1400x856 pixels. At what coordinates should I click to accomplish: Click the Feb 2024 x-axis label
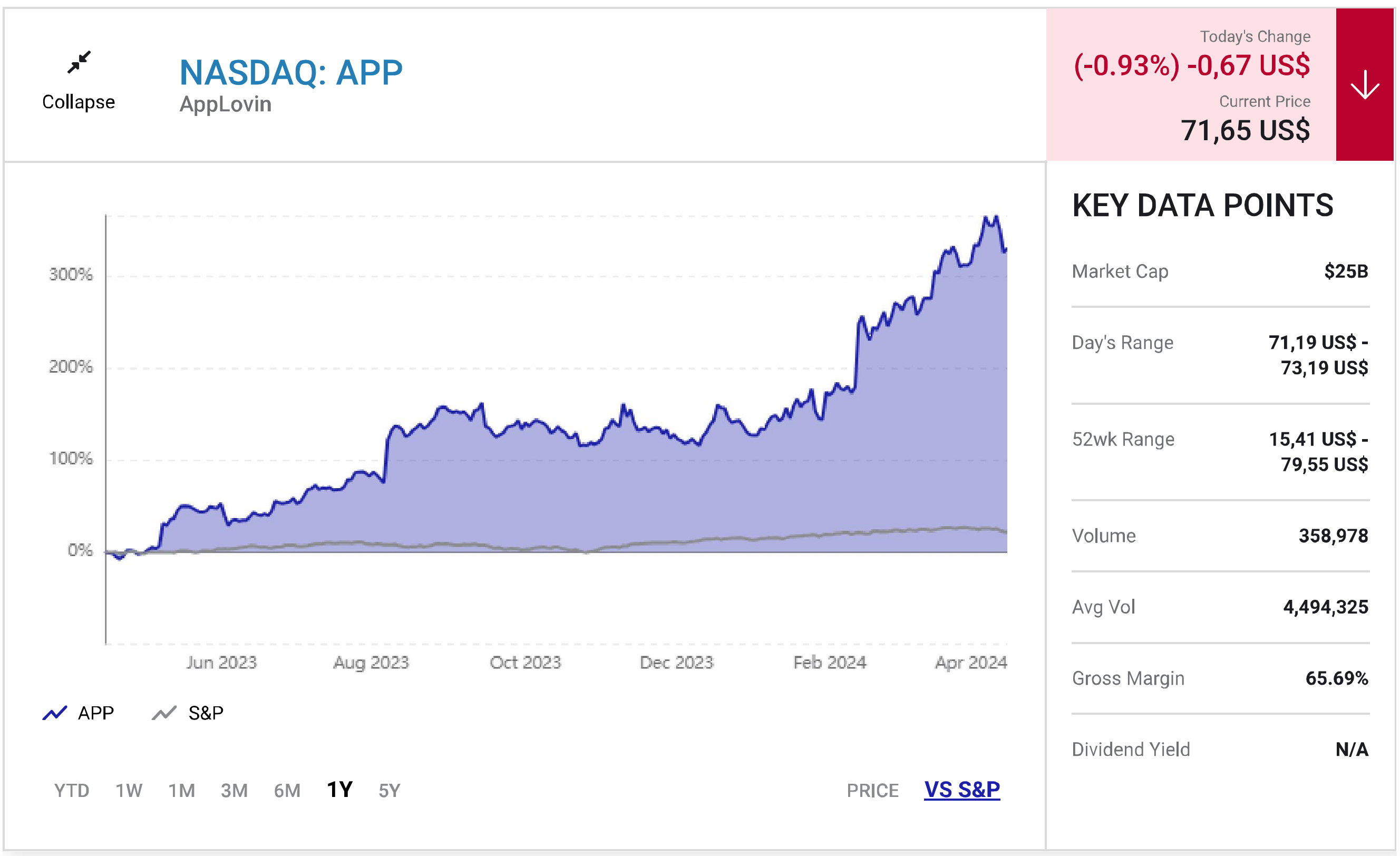[x=830, y=663]
